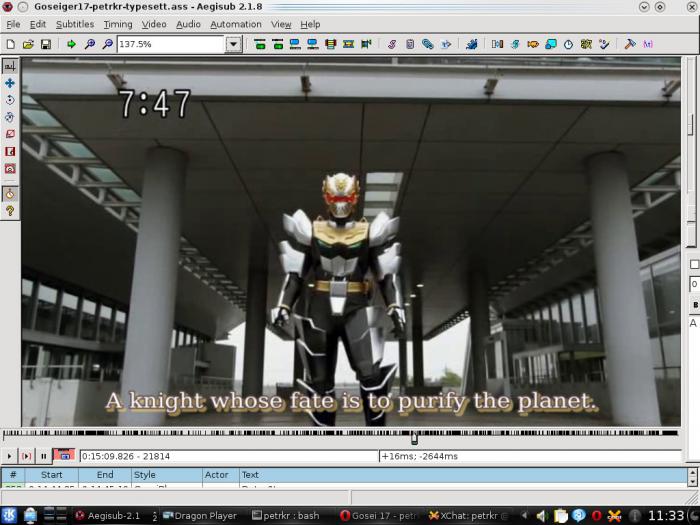
Task: Pause video playback
Action: coord(44,456)
